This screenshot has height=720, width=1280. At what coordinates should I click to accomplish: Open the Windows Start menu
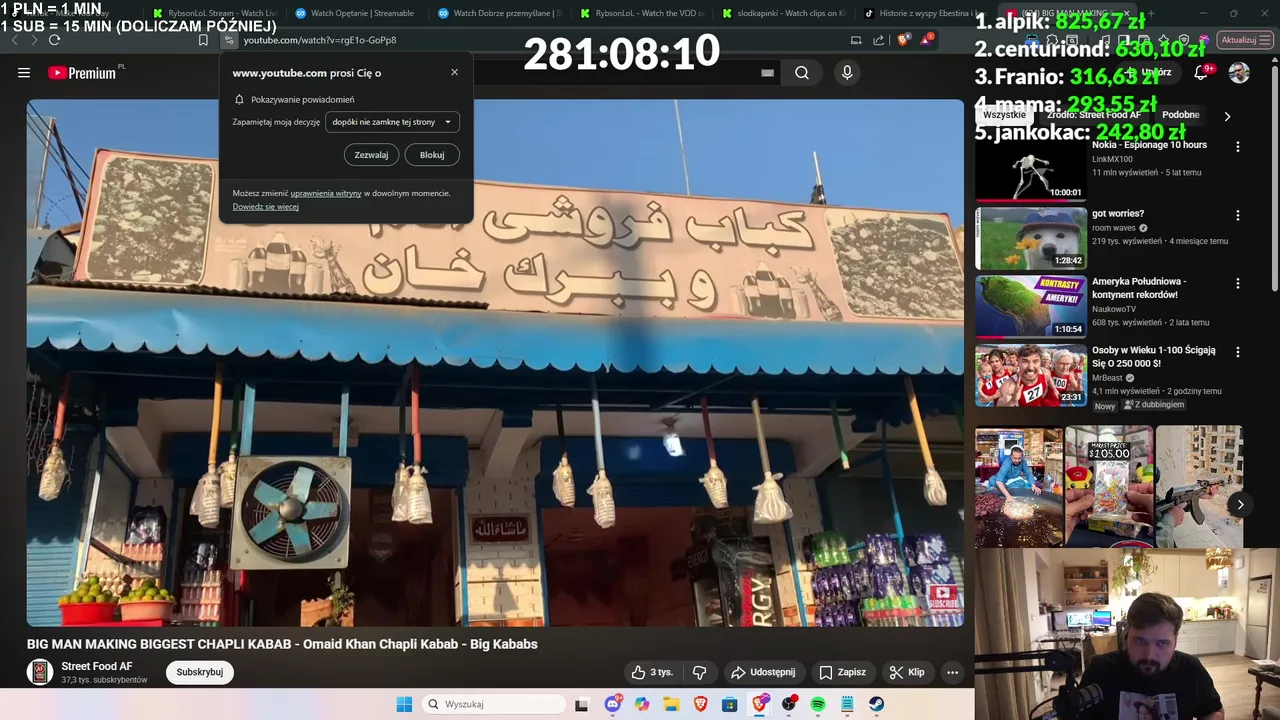404,704
